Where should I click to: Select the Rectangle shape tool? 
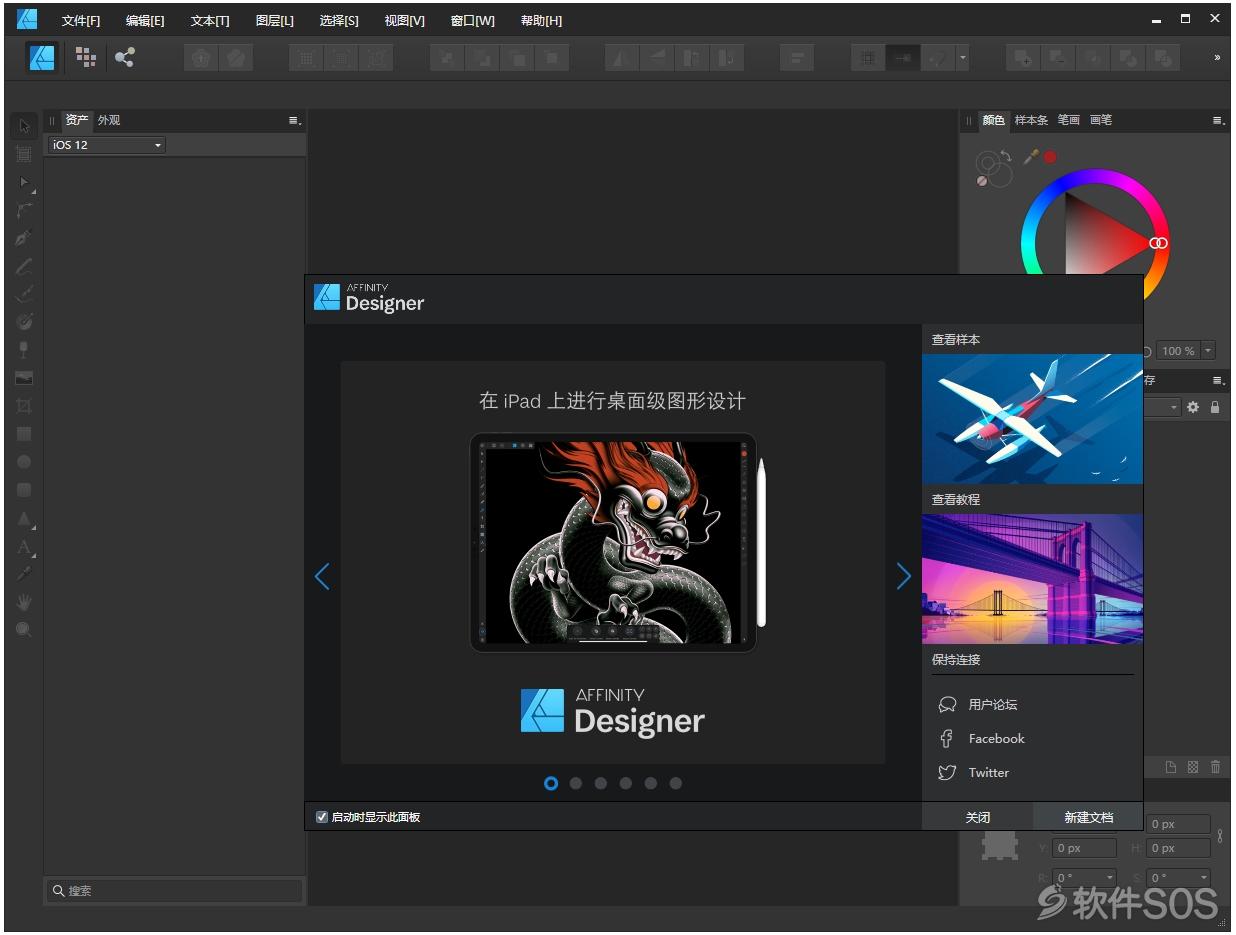(24, 434)
